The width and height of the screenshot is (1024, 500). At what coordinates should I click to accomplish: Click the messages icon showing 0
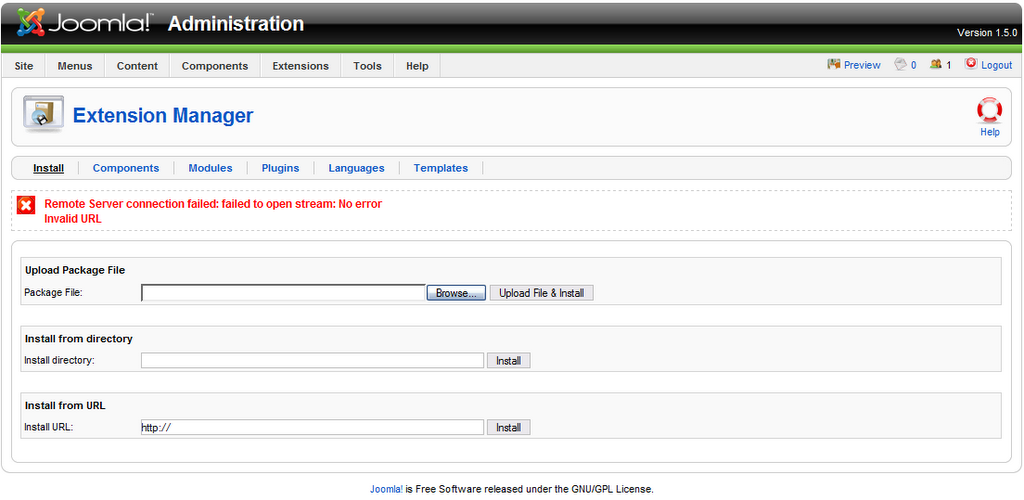901,65
